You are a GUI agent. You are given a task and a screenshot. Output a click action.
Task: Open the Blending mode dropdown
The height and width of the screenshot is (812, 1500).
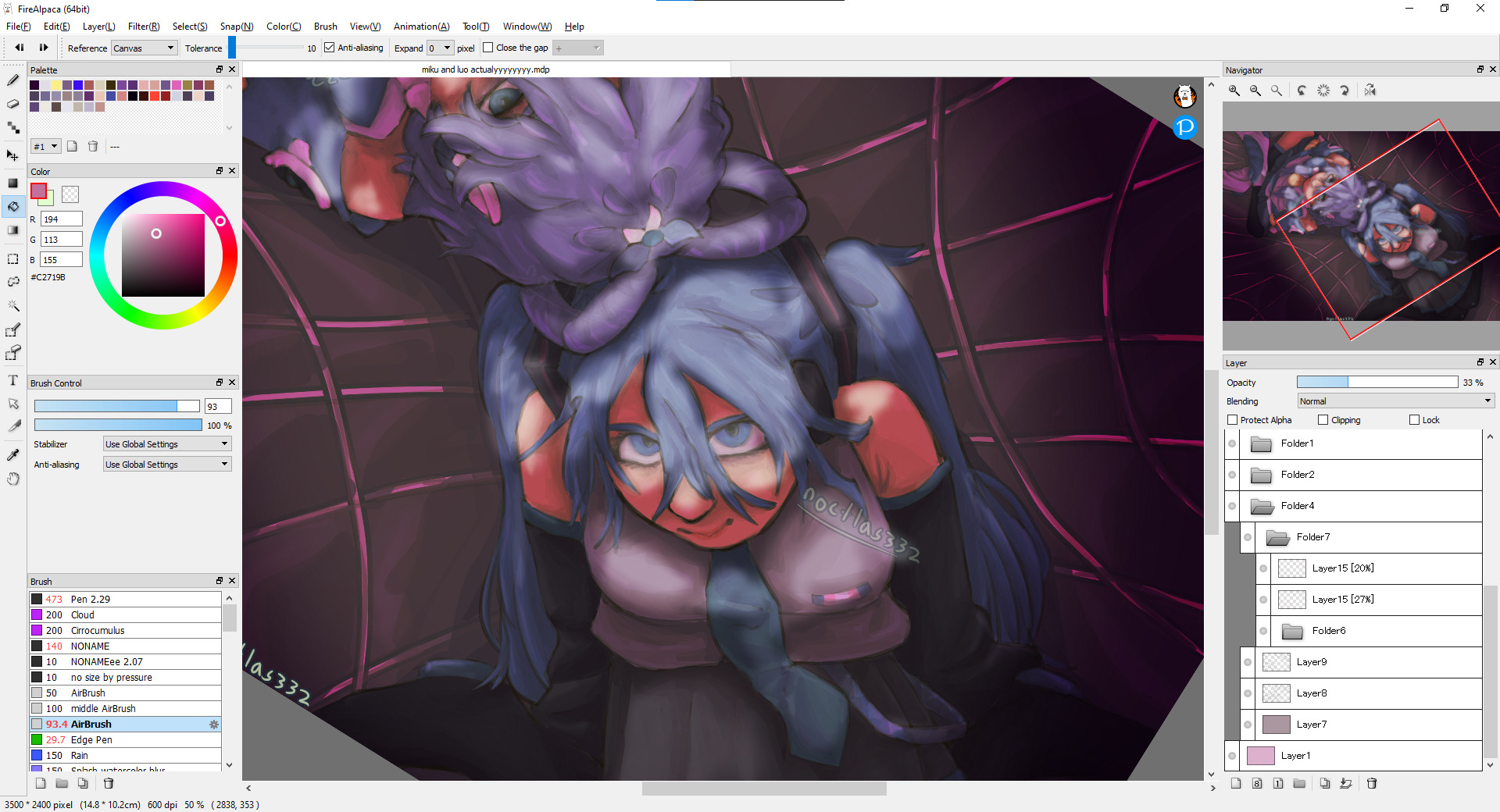click(x=1395, y=401)
